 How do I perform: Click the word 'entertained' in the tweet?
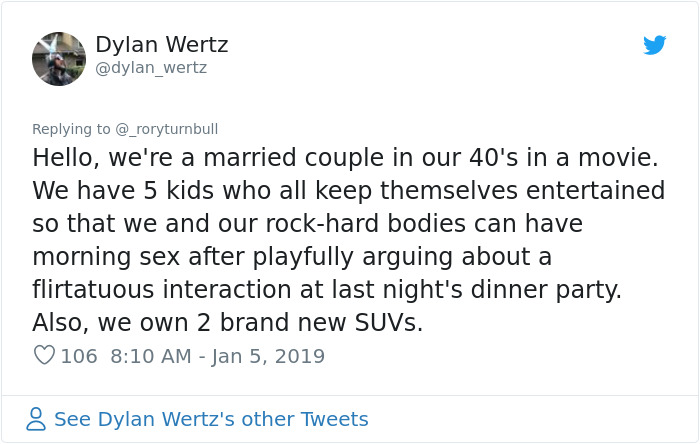pyautogui.click(x=596, y=191)
